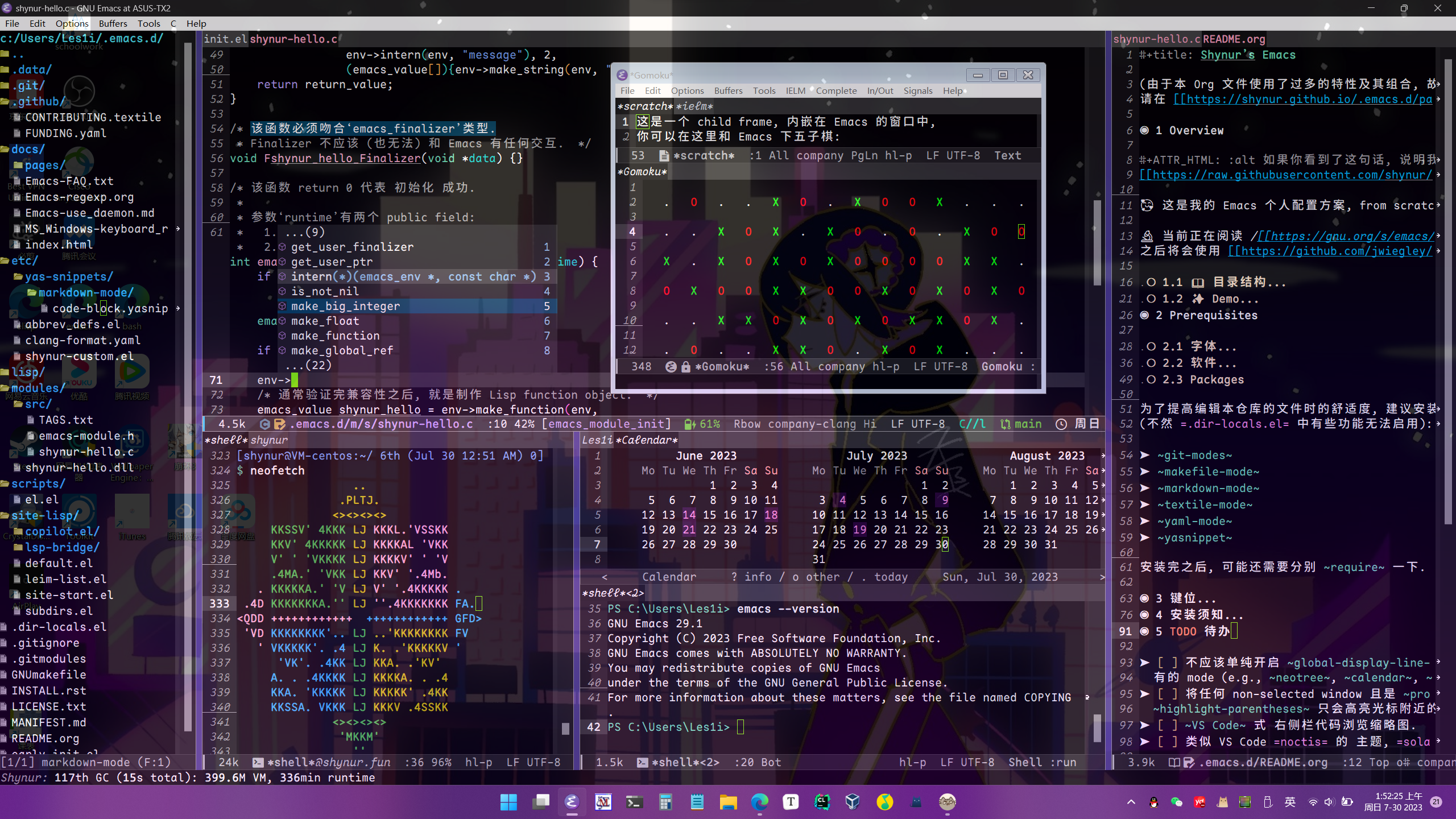The height and width of the screenshot is (819, 1456).
Task: Click the Emacs icon in the Gomoku mode line
Action: 671,367
